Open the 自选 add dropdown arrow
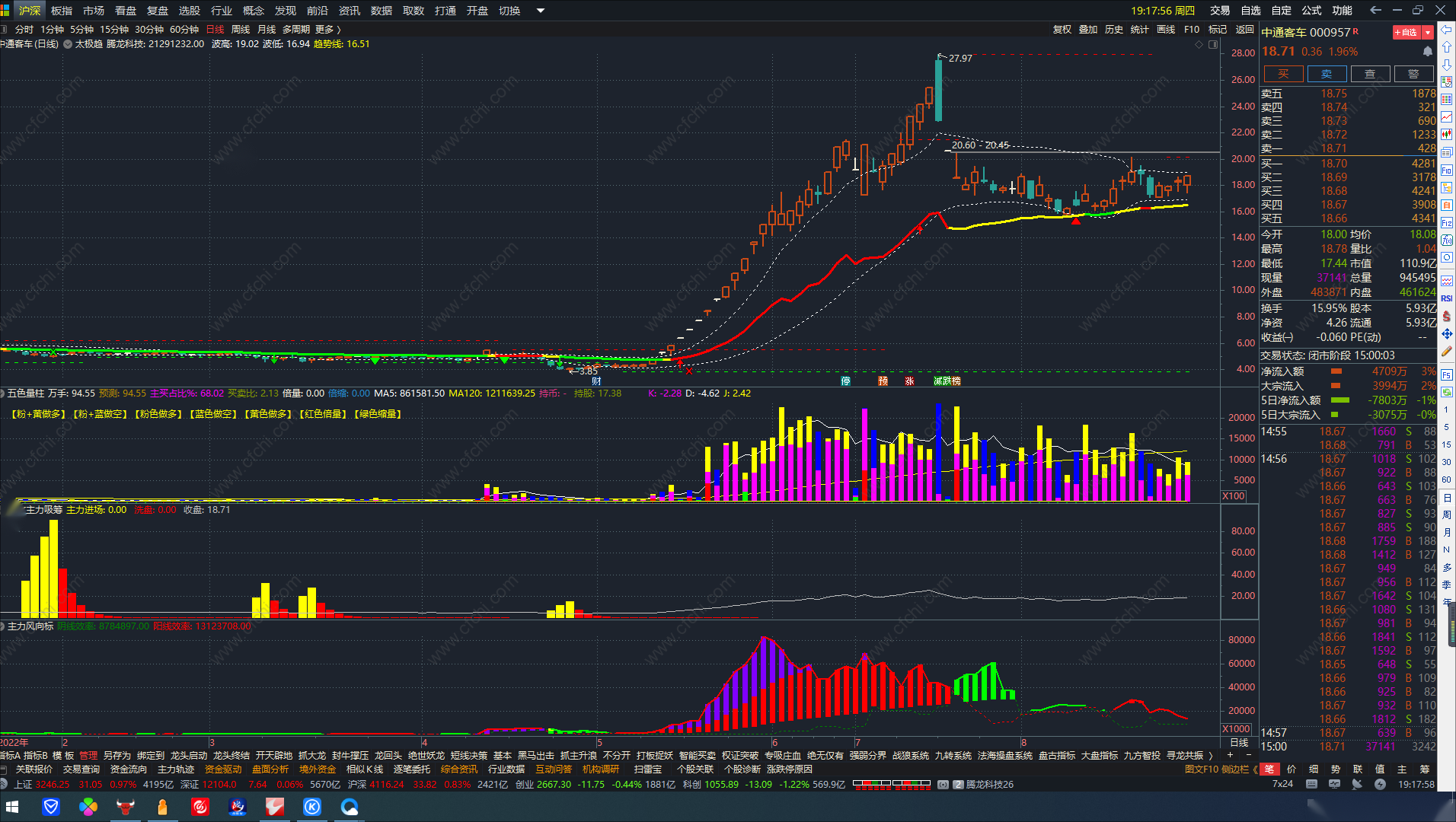1456x822 pixels. [x=1428, y=32]
